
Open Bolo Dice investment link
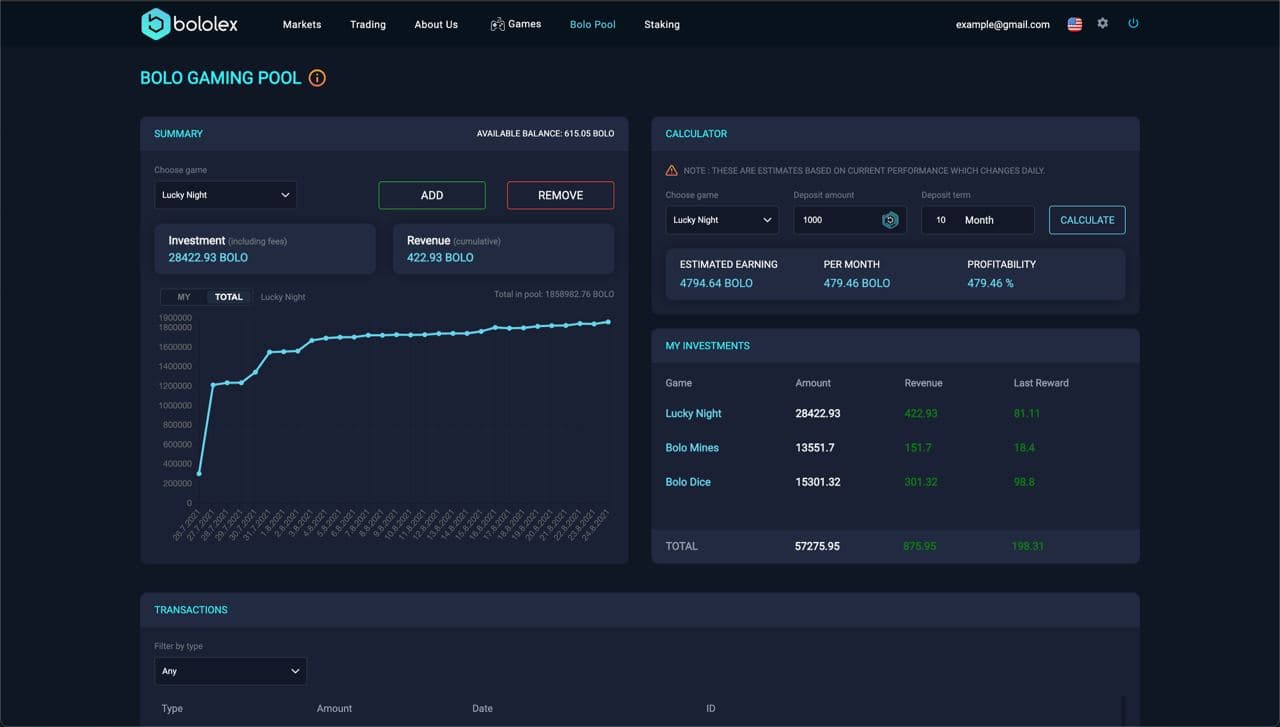[688, 482]
